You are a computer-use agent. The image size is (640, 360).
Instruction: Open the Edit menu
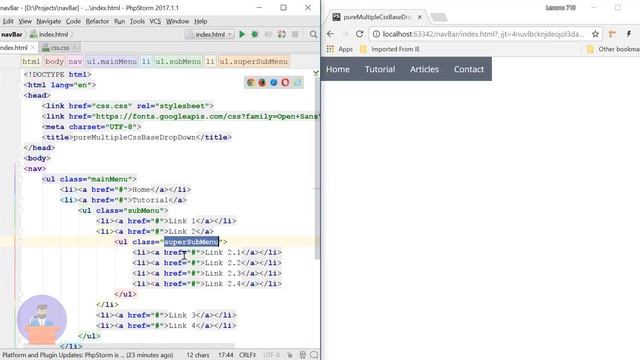click(x=8, y=21)
